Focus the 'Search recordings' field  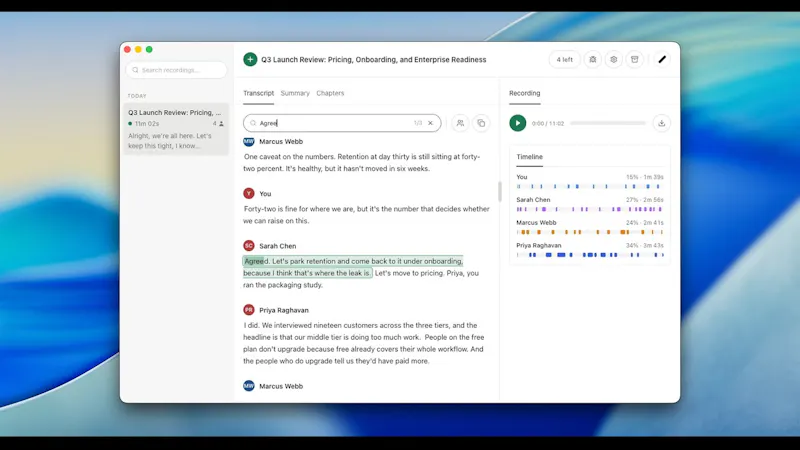click(x=177, y=70)
